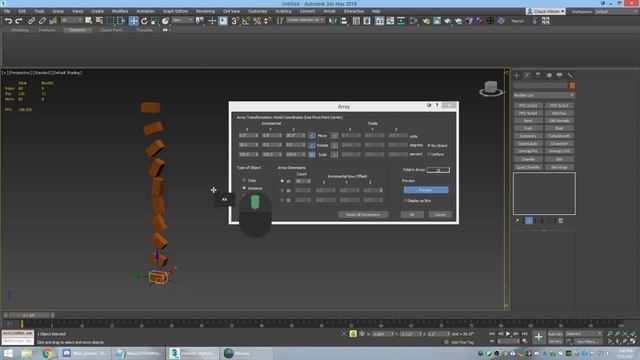This screenshot has height=360, width=640.
Task: Open the reference coordinate system dropdown
Action: click(182, 20)
